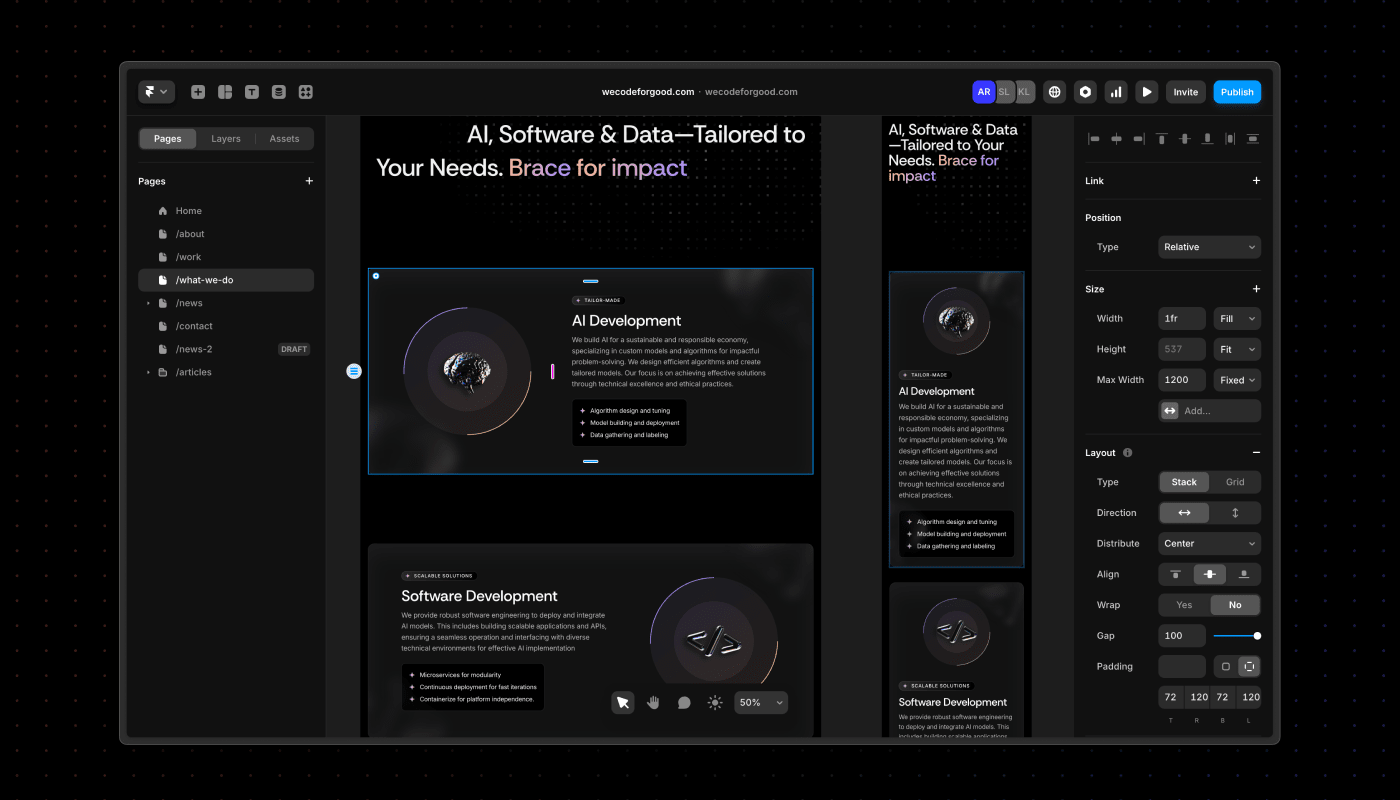Distribute selection horizontally

coord(1230,139)
